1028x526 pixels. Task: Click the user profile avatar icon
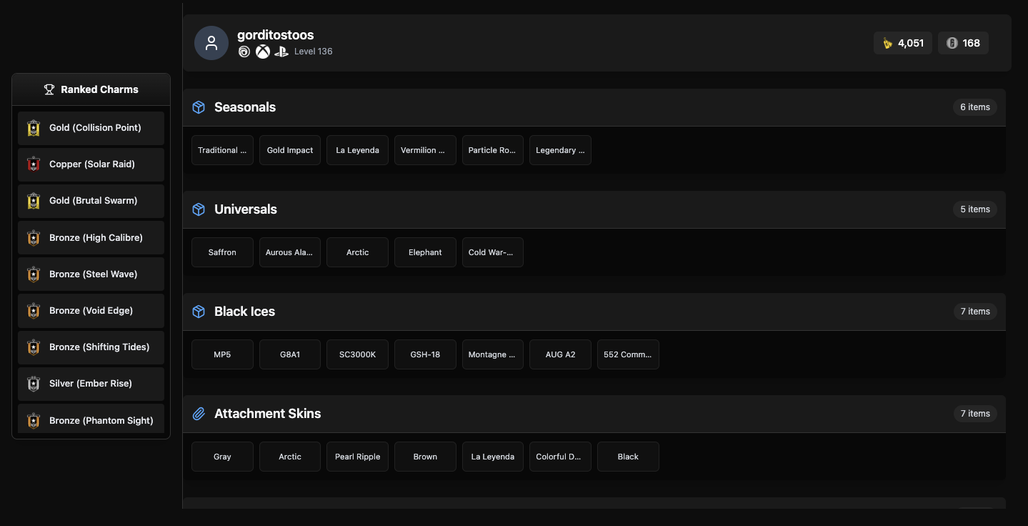coord(211,43)
